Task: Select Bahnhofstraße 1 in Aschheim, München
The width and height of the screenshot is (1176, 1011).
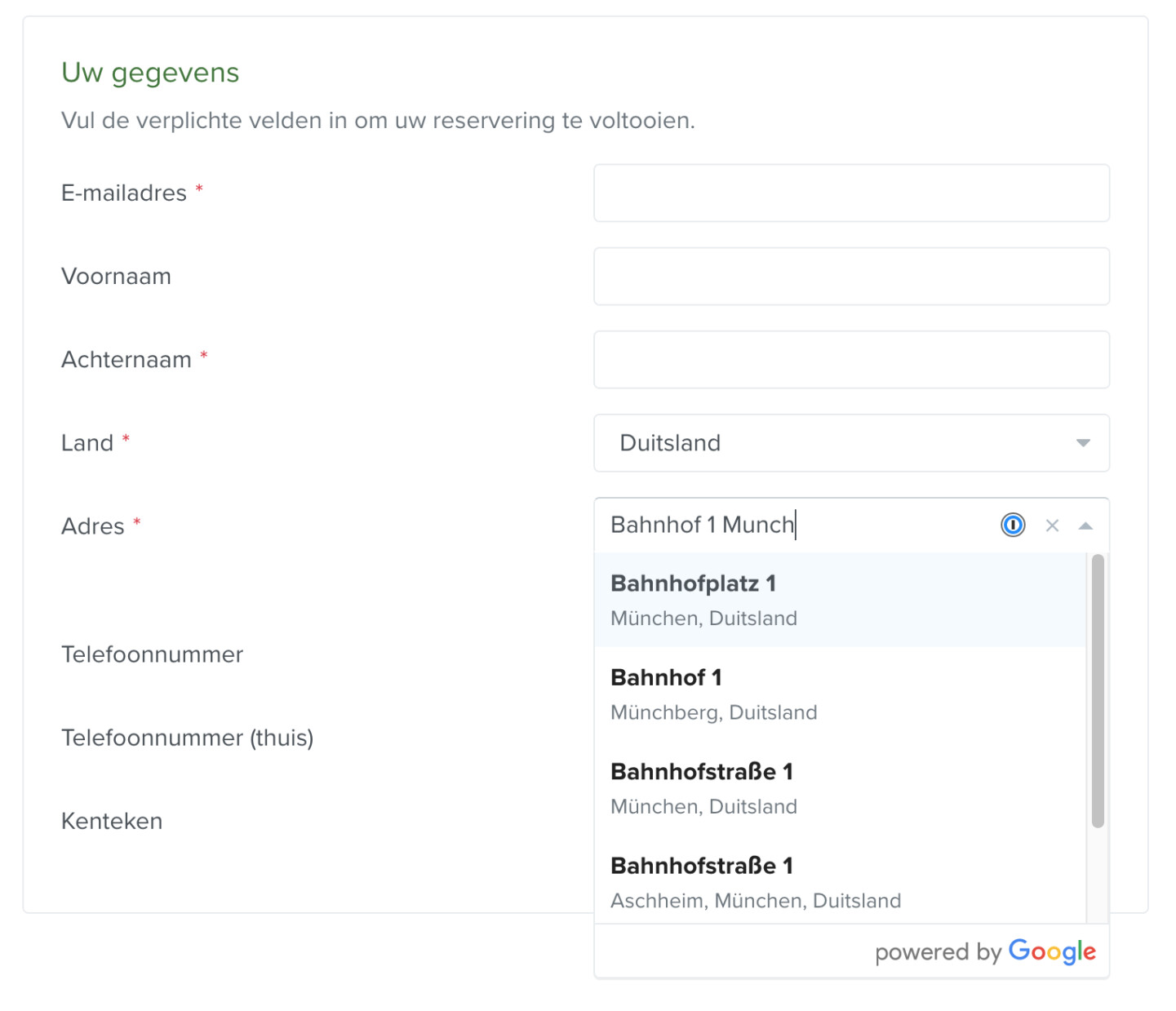Action: (x=839, y=882)
